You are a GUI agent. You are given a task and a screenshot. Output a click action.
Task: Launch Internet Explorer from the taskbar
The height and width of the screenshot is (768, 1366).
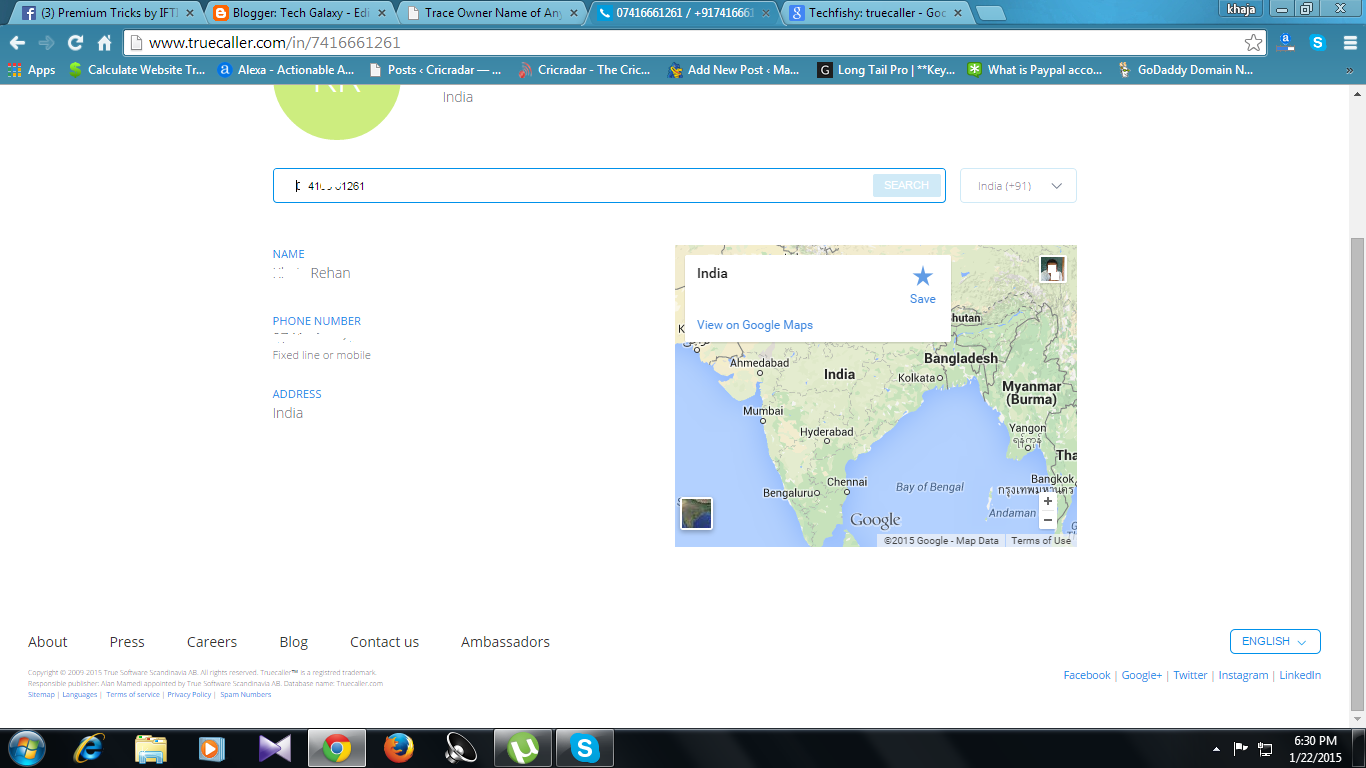pyautogui.click(x=89, y=748)
